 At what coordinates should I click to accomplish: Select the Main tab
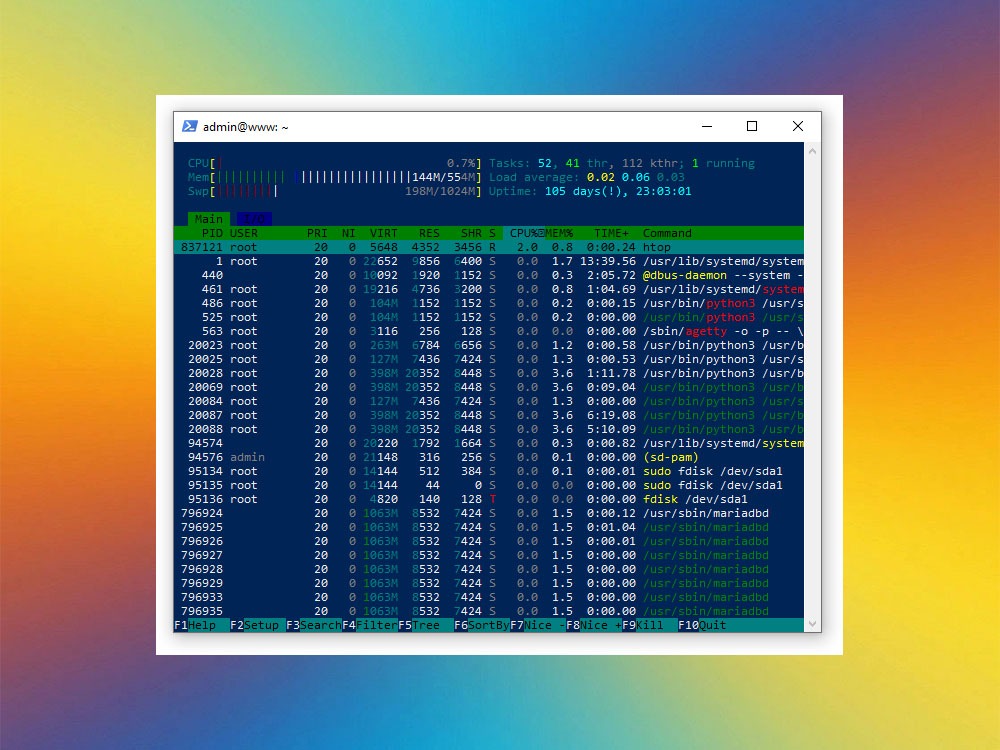click(x=208, y=218)
